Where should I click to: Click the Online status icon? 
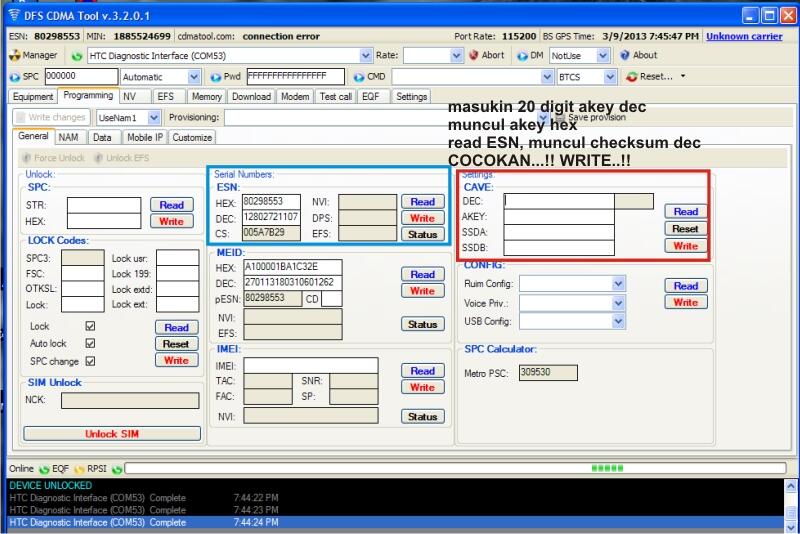(44, 469)
